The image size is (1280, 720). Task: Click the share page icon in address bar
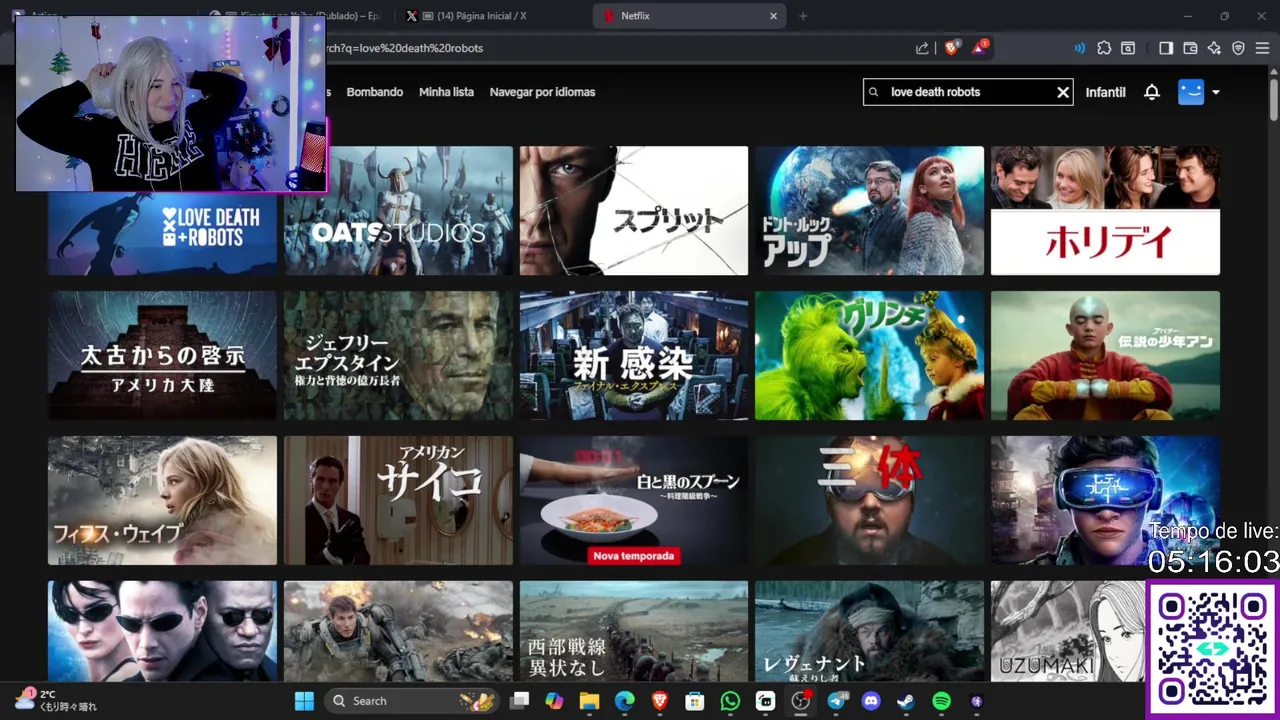[x=922, y=48]
